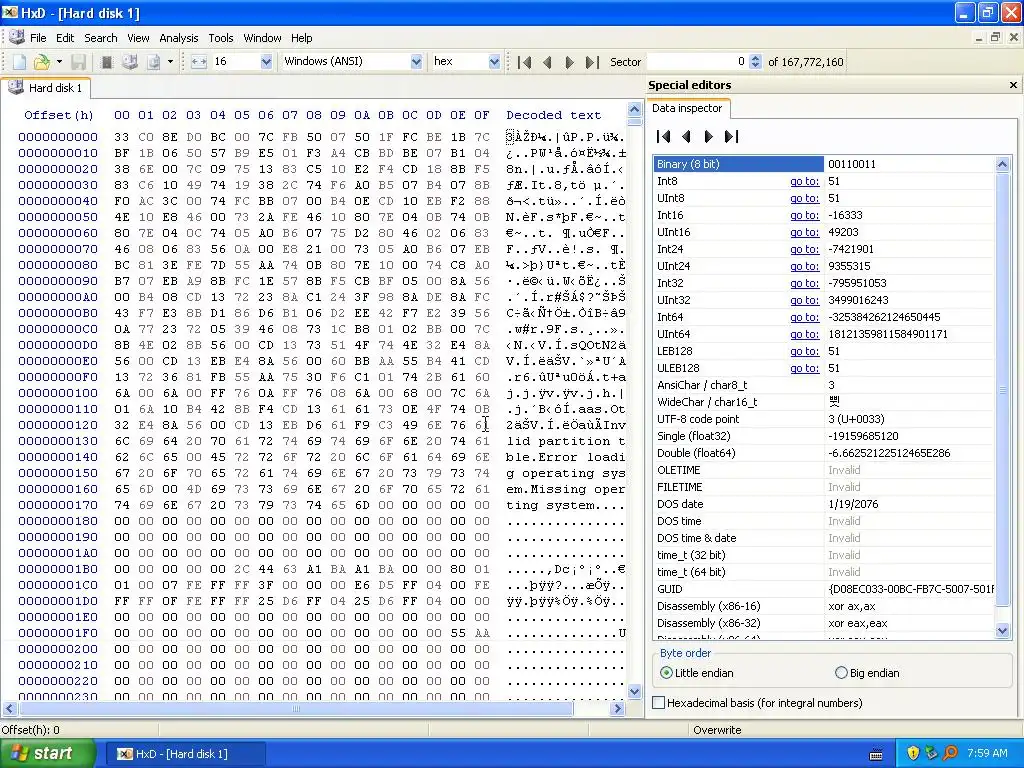1024x768 pixels.
Task: Click the grayed Save floppy icon
Action: click(78, 62)
